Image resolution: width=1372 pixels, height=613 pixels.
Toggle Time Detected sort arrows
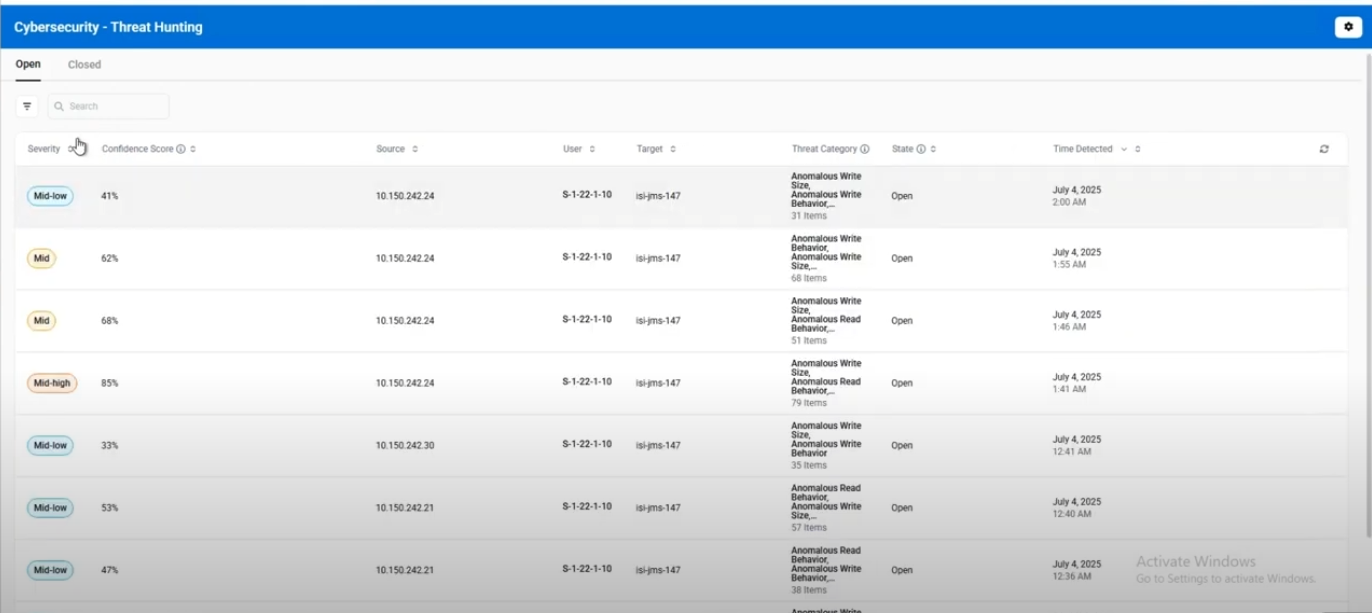pyautogui.click(x=1138, y=149)
